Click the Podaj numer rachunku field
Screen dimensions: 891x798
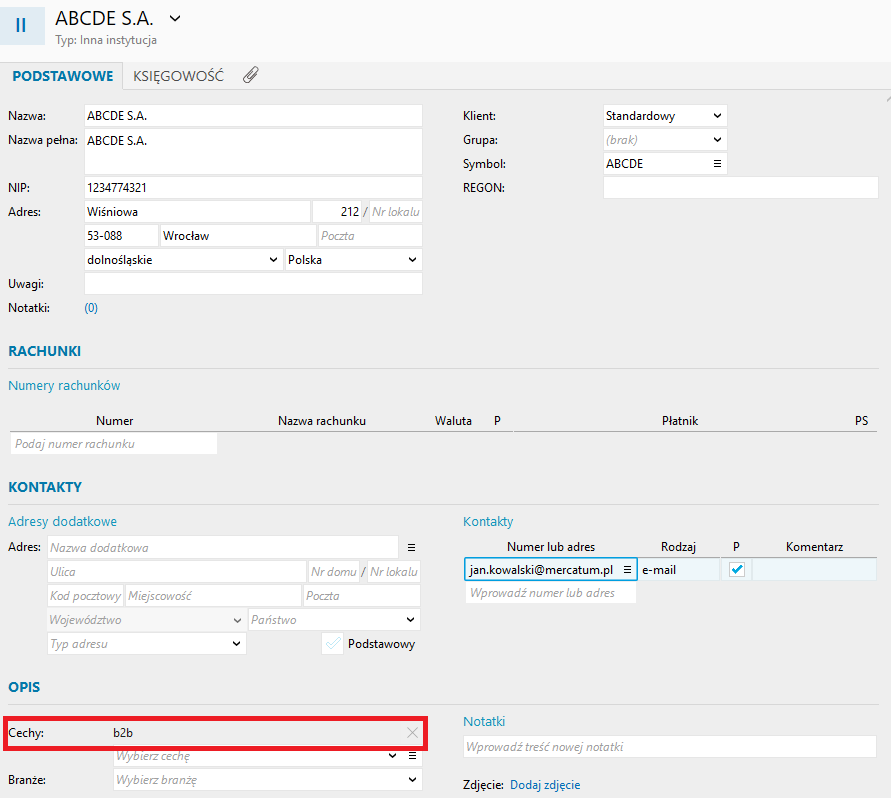coord(113,443)
